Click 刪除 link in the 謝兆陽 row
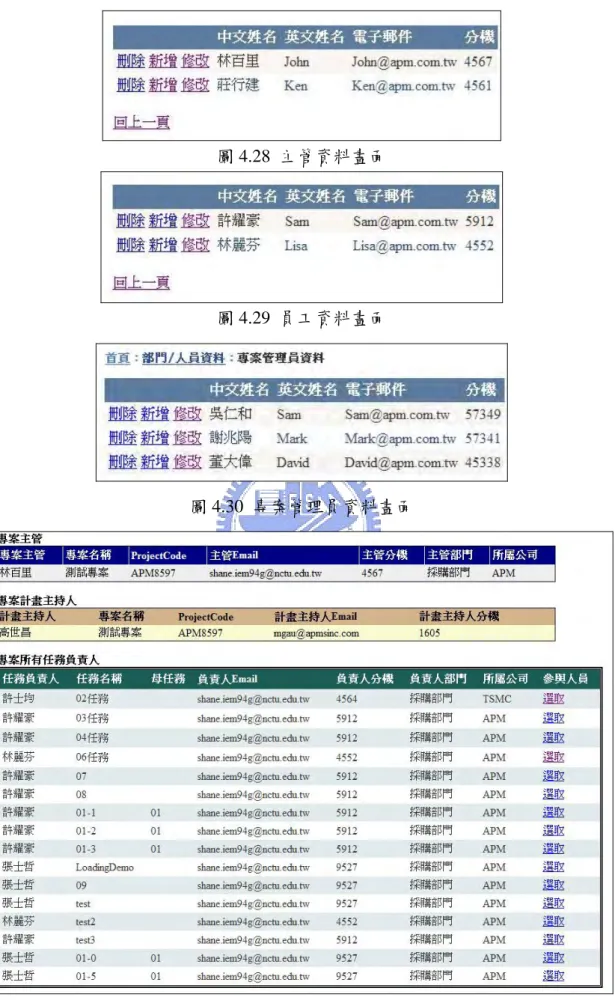Image resolution: width=615 pixels, height=1000 pixels. click(122, 438)
